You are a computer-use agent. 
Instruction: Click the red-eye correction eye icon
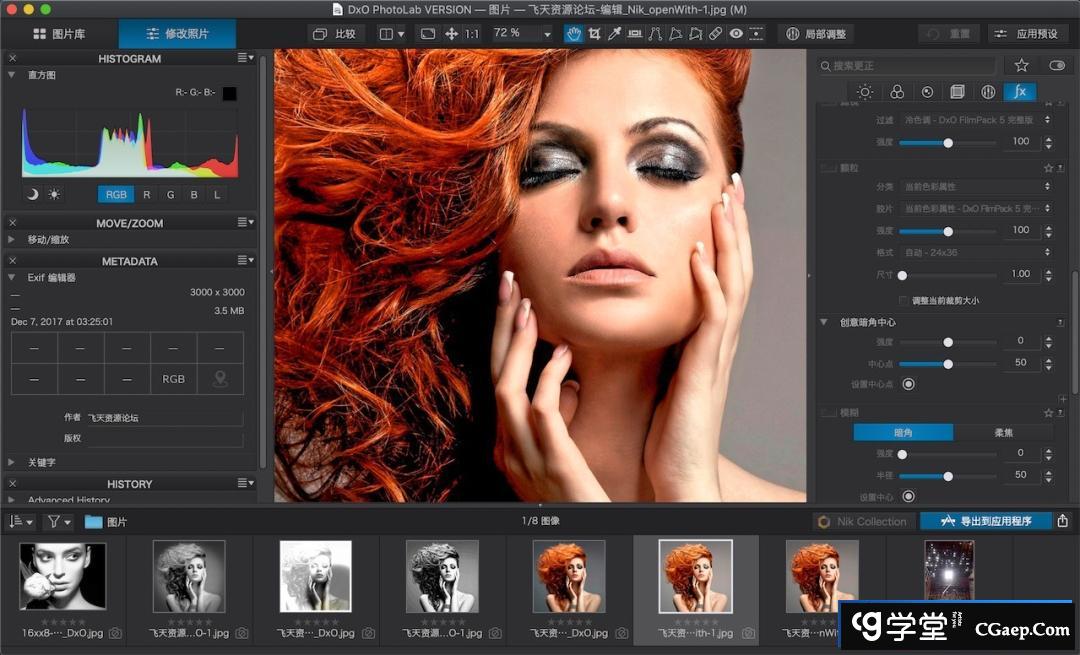pyautogui.click(x=736, y=34)
